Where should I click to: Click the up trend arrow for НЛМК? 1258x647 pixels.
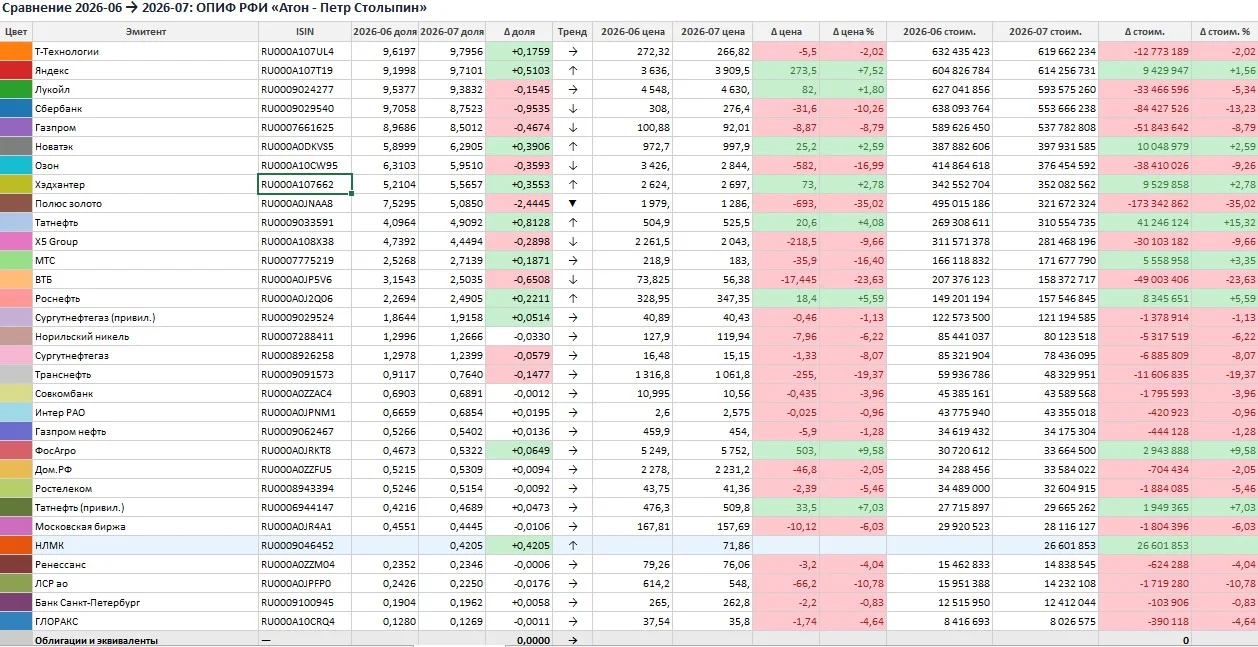click(573, 545)
